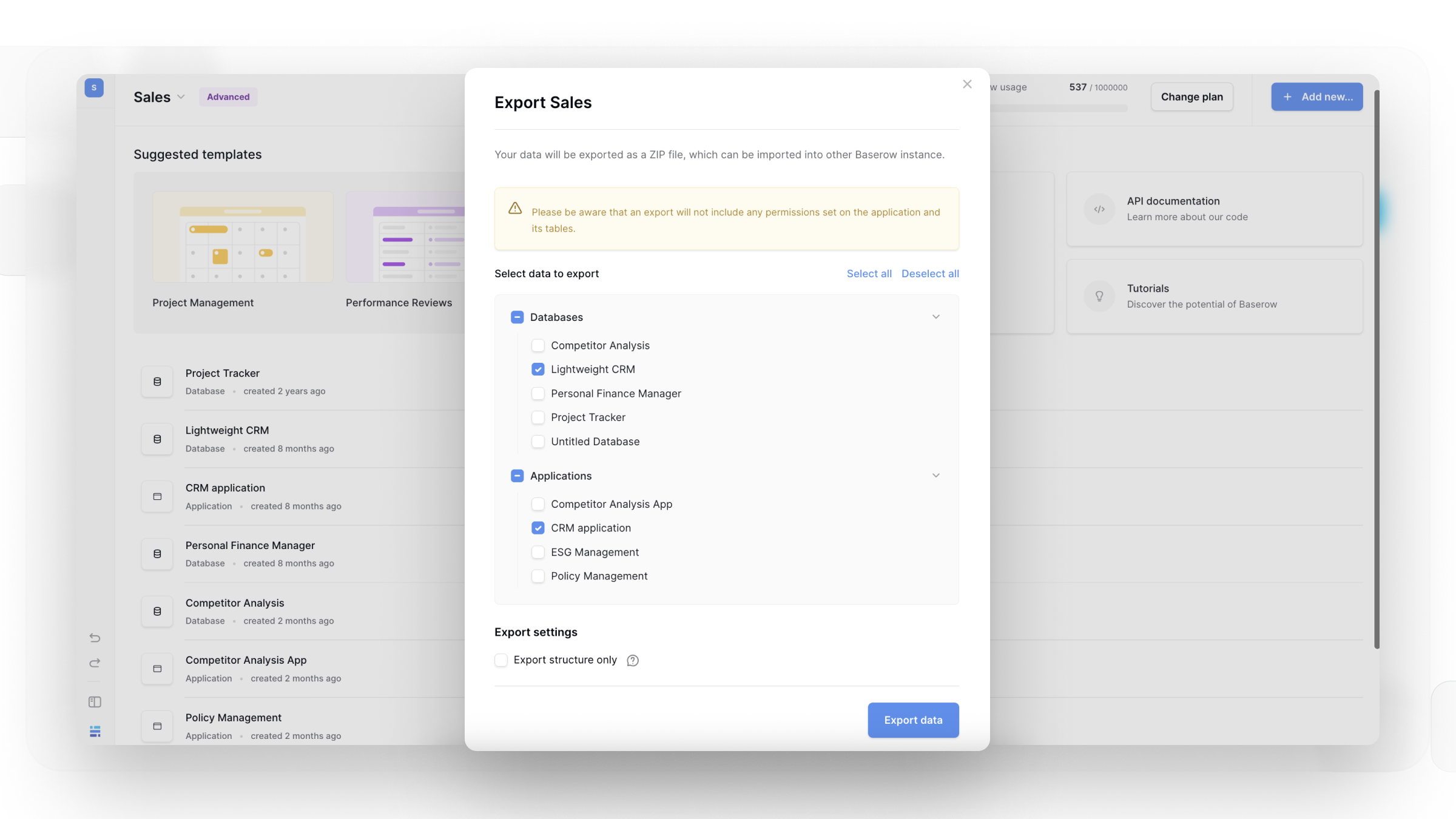
Task: Click the Export data button
Action: (913, 720)
